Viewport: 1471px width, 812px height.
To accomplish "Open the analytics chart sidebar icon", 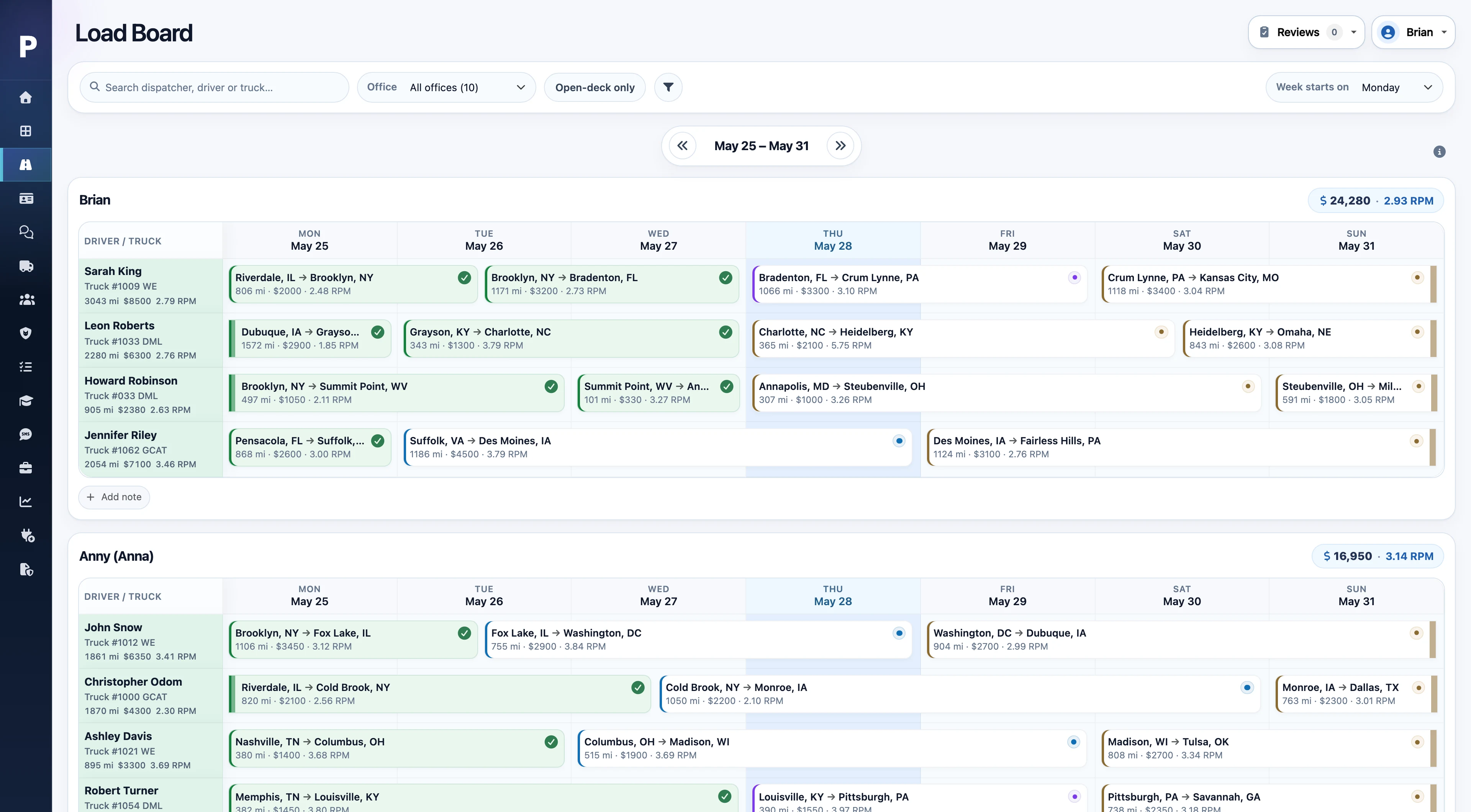I will (26, 502).
